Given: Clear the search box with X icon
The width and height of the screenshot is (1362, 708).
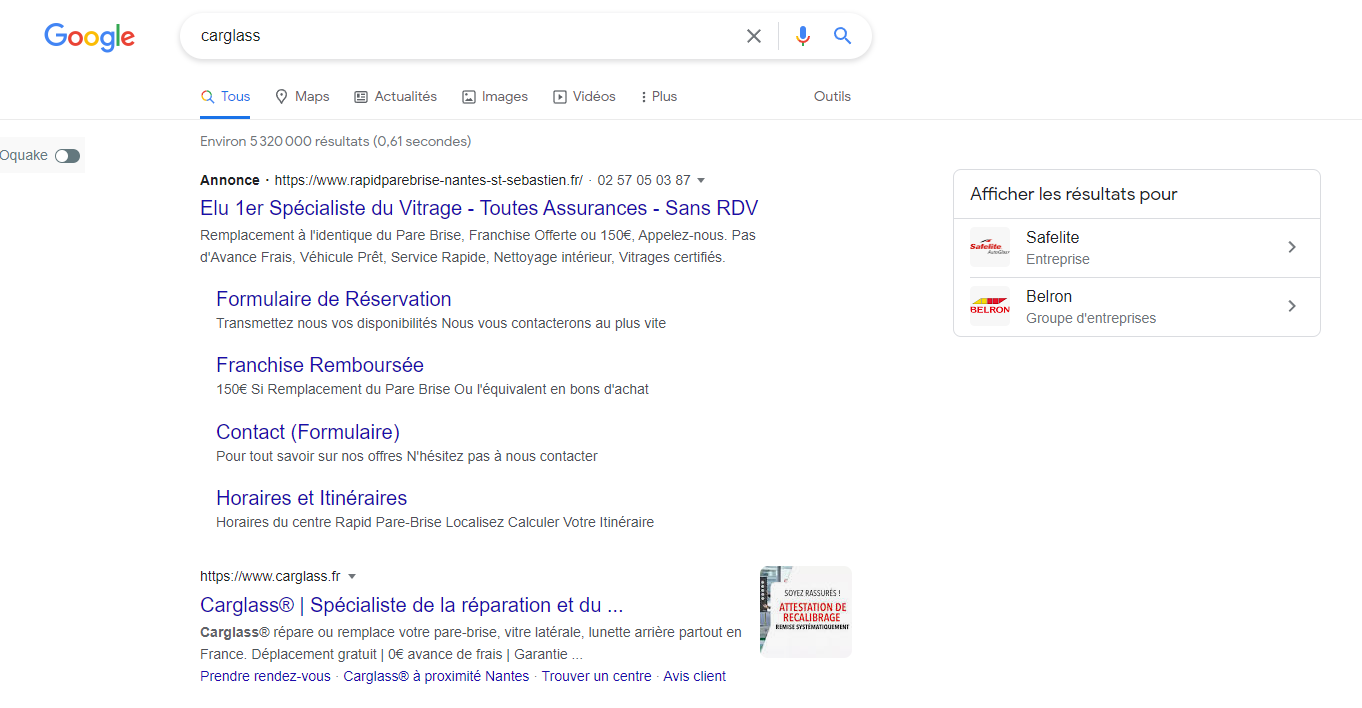Looking at the screenshot, I should (754, 36).
